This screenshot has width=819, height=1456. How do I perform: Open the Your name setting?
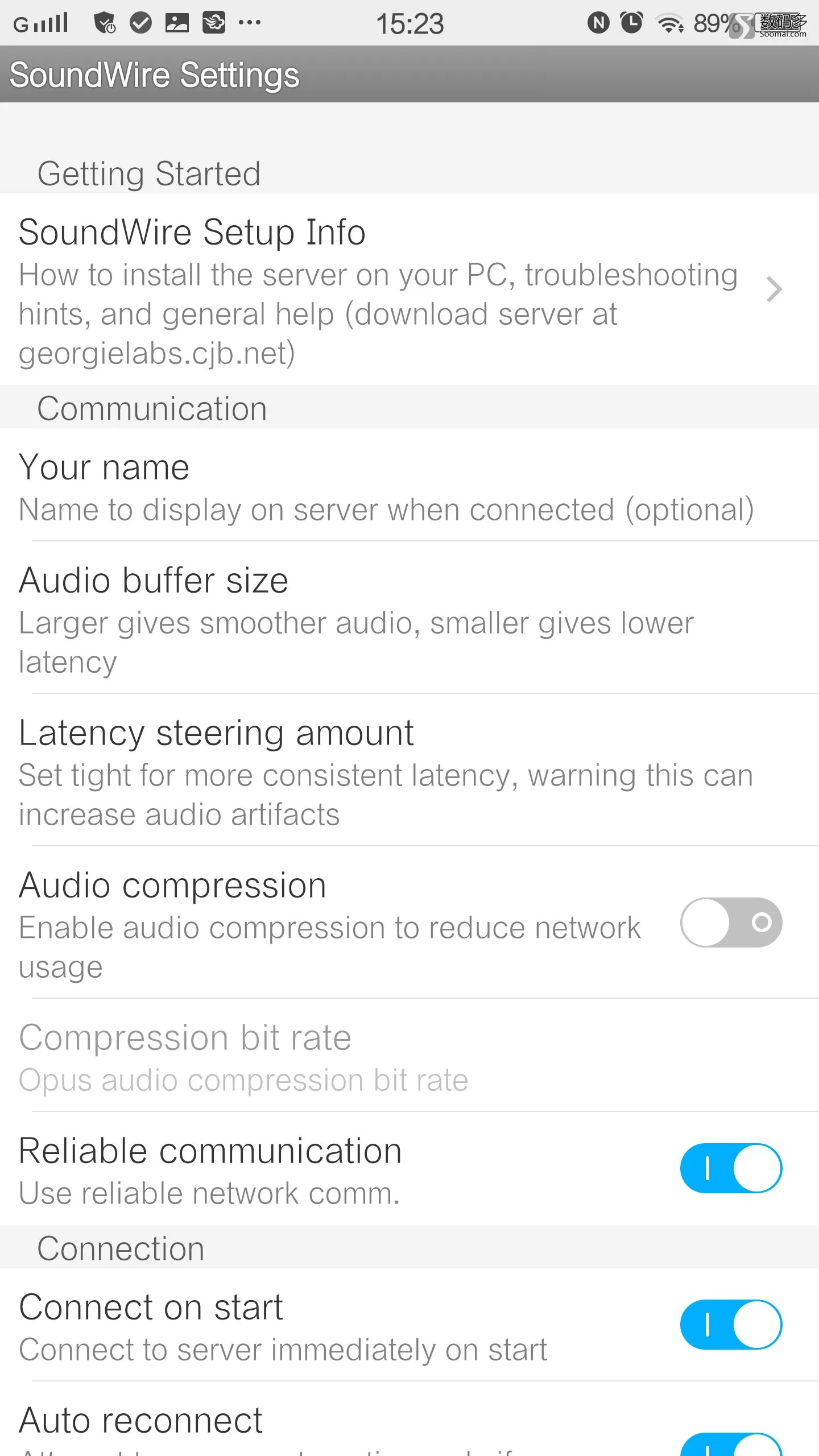[409, 485]
